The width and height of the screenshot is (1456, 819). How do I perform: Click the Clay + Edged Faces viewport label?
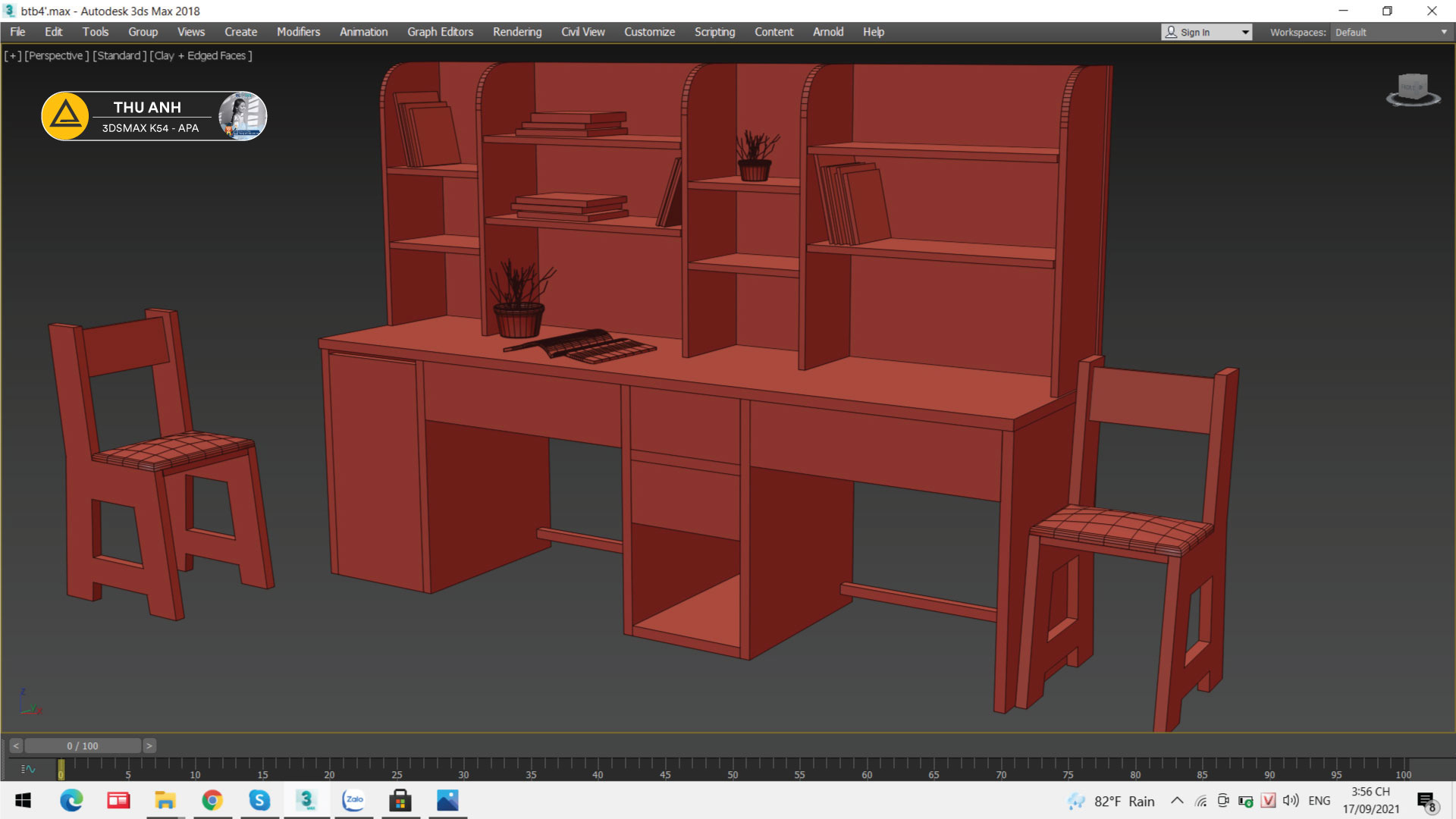(201, 55)
